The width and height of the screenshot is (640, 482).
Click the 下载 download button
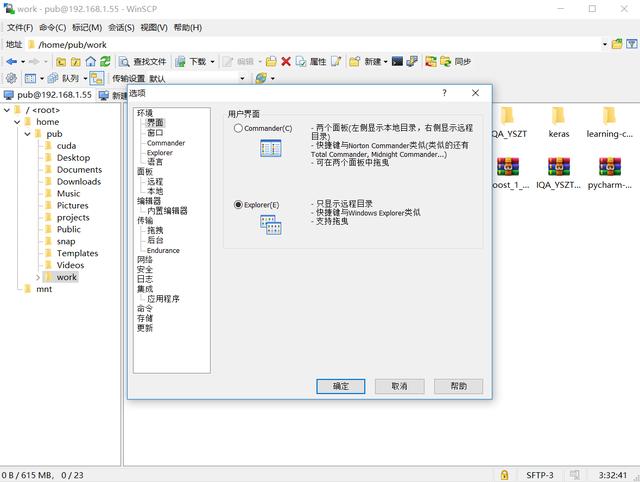(x=191, y=62)
